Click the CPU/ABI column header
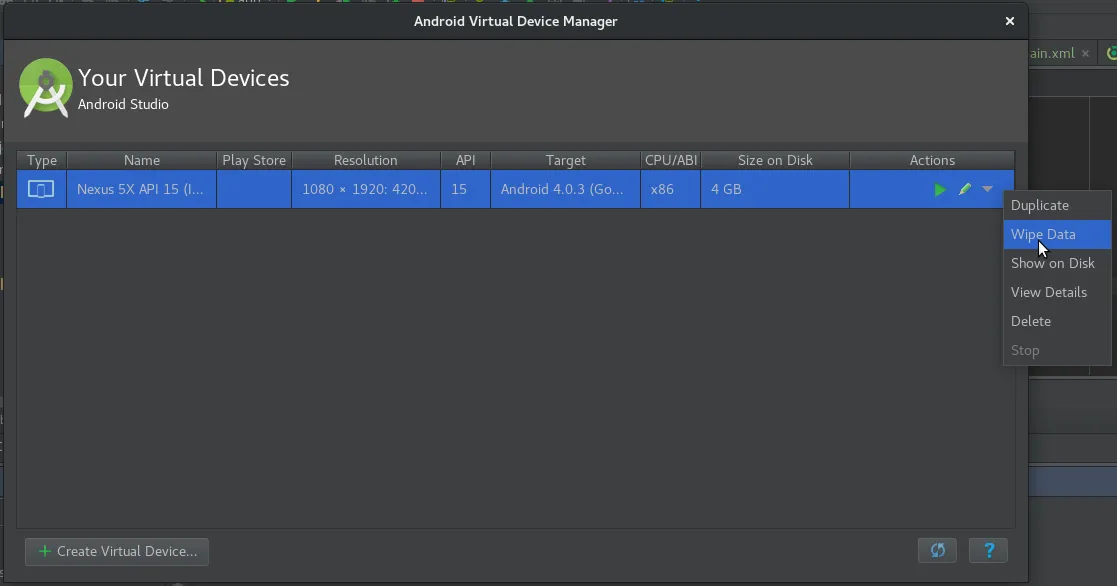This screenshot has height=586, width=1117. pos(670,160)
